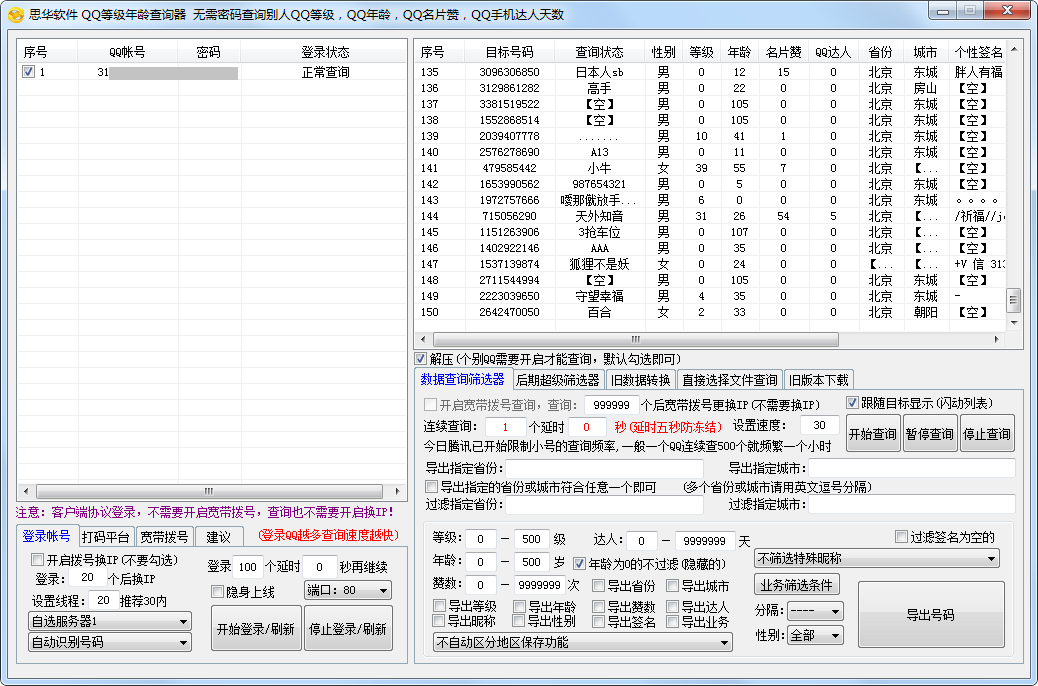Switch to the 打码平台 tab
The height and width of the screenshot is (686, 1038).
[106, 537]
